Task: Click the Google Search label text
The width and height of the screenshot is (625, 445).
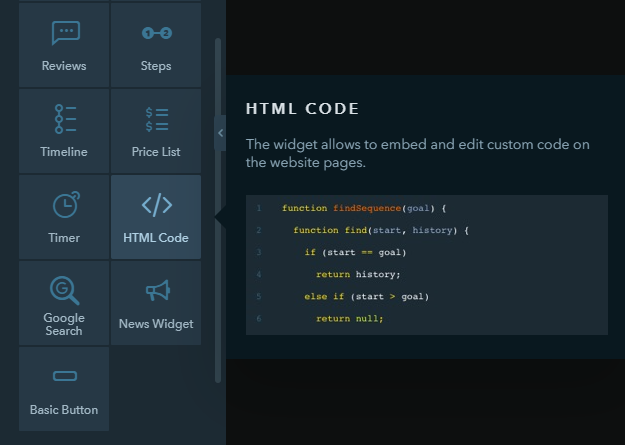Action: [x=64, y=324]
